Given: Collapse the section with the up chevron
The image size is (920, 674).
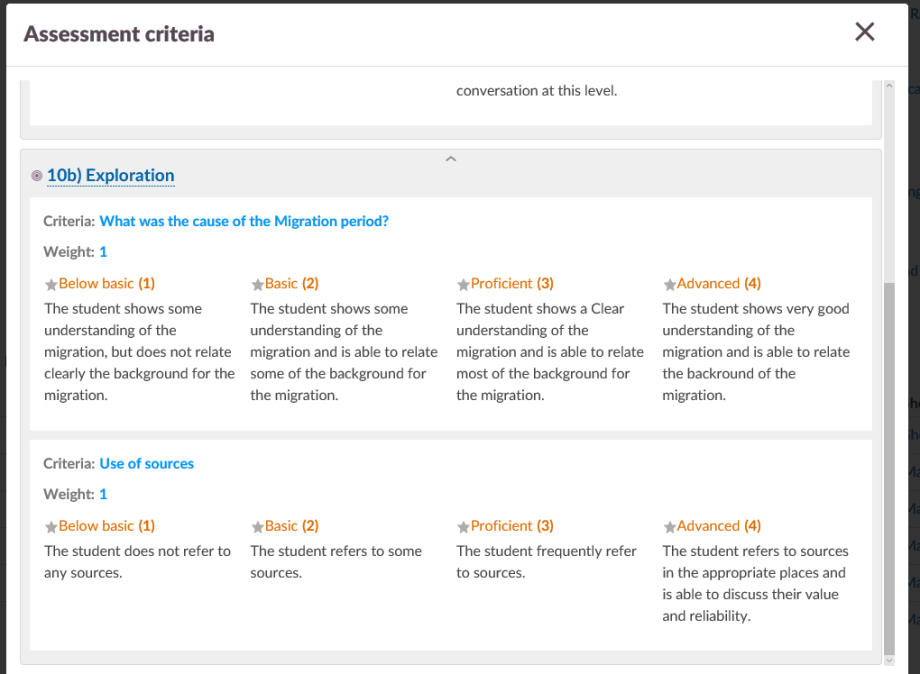Looking at the screenshot, I should [451, 158].
